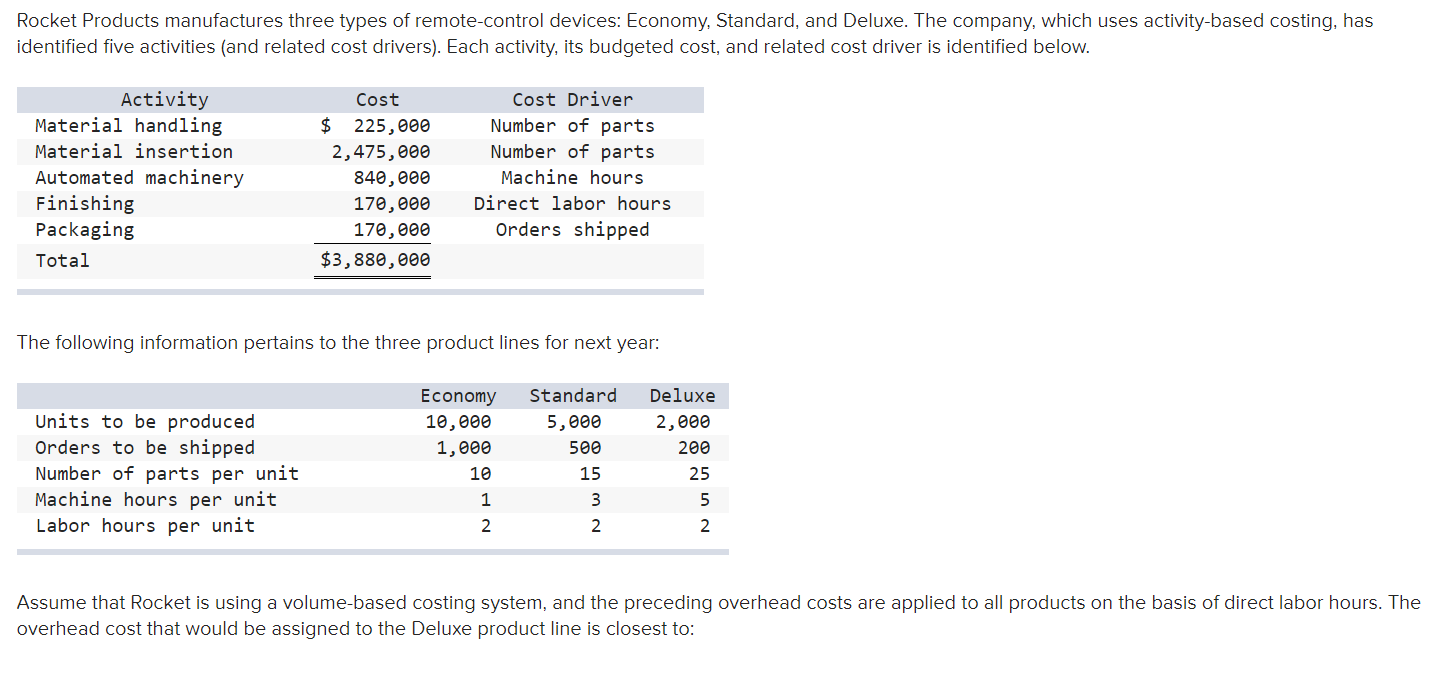The width and height of the screenshot is (1438, 680).
Task: Select the Cost Driver column header
Action: [x=571, y=99]
